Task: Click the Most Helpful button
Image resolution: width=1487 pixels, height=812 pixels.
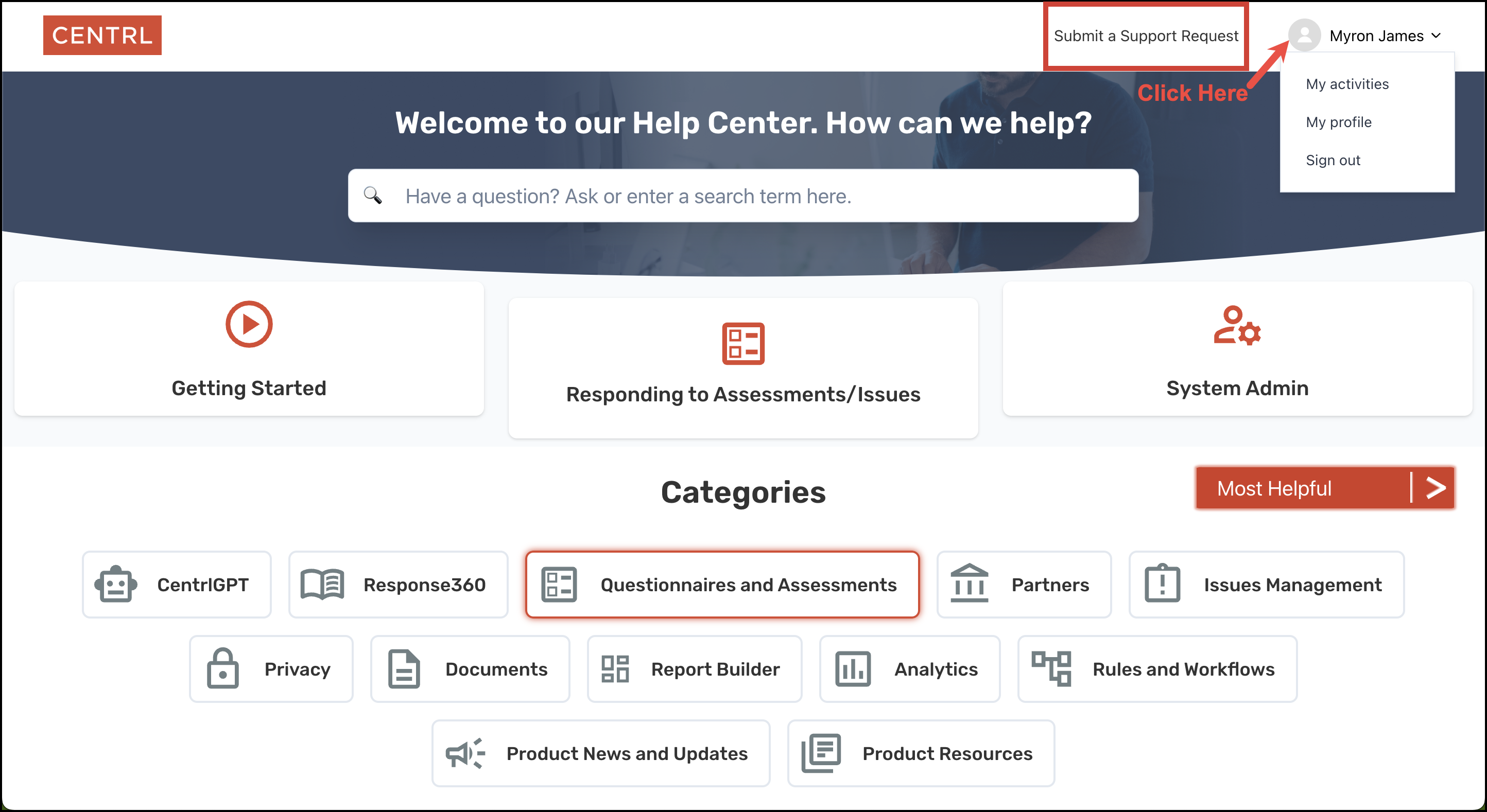Action: (1325, 488)
